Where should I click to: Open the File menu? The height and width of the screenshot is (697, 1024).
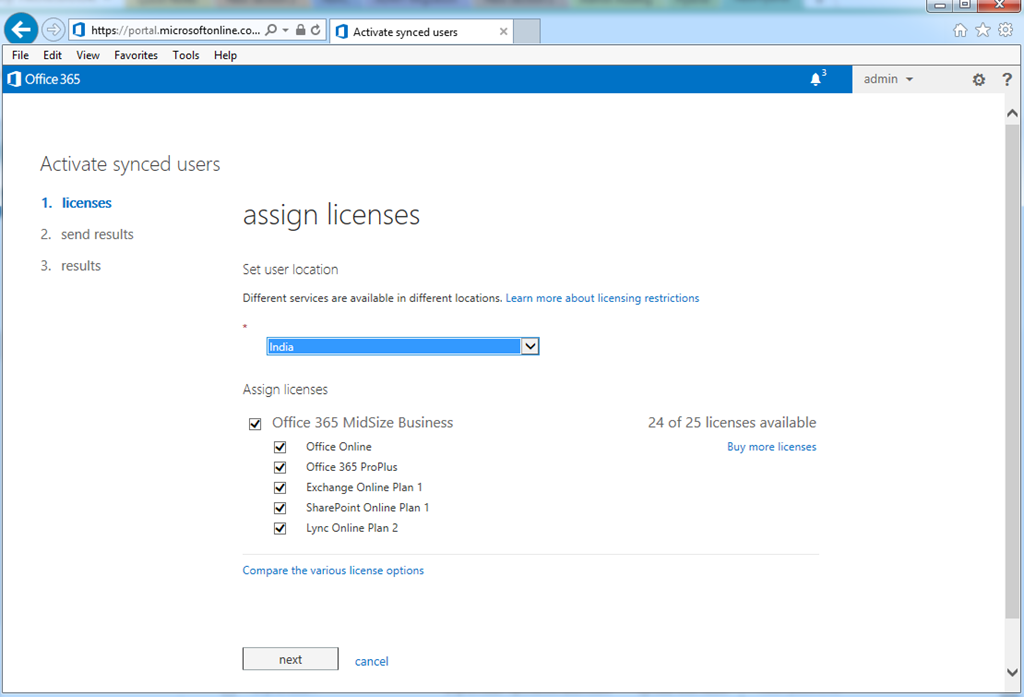tap(20, 55)
